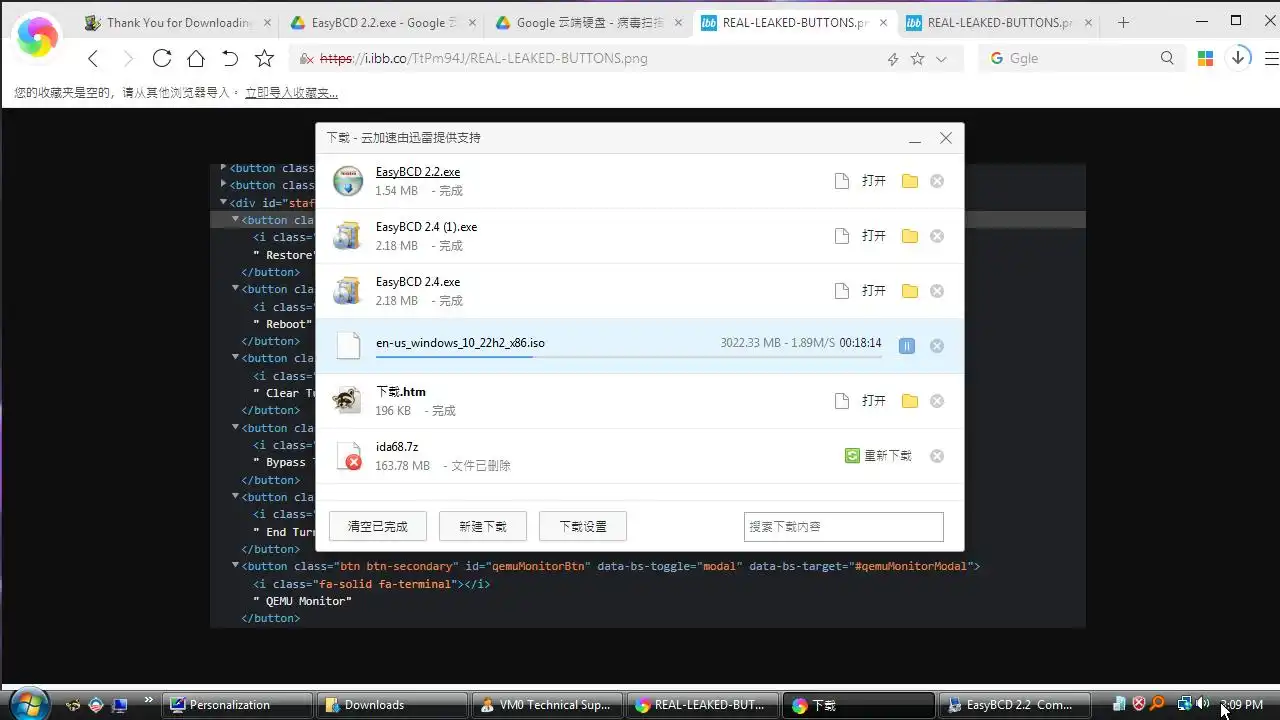
Task: Open Personalization taskbar window
Action: (x=238, y=705)
